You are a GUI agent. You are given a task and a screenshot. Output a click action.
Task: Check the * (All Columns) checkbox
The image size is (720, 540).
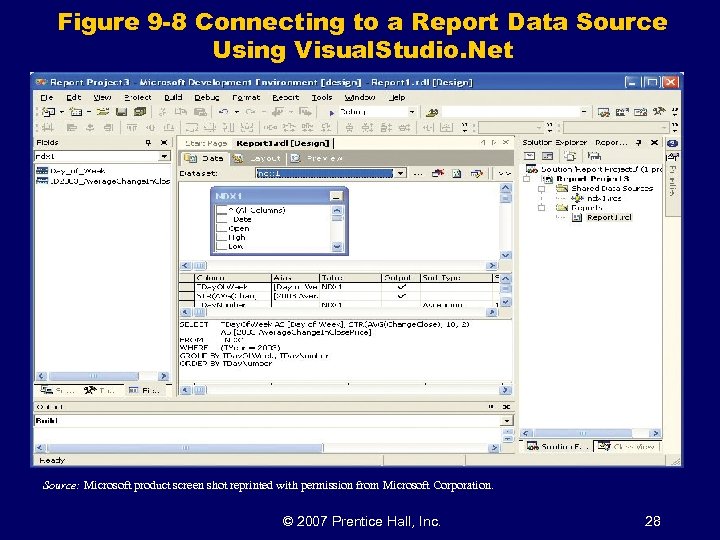[222, 210]
